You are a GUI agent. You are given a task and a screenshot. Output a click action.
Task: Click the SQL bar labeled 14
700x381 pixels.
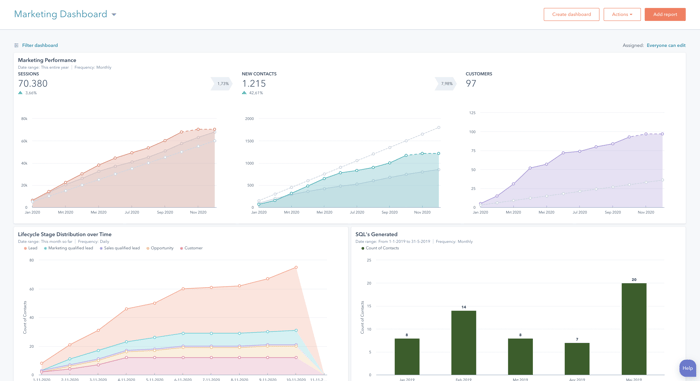point(463,343)
